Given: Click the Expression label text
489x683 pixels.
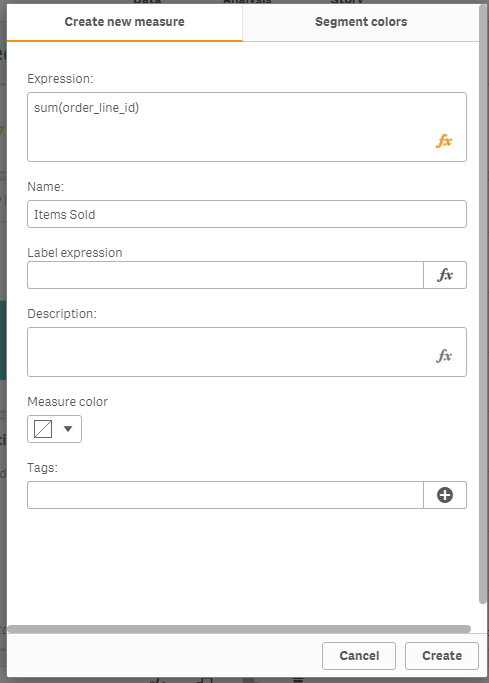Looking at the screenshot, I should 60,79.
